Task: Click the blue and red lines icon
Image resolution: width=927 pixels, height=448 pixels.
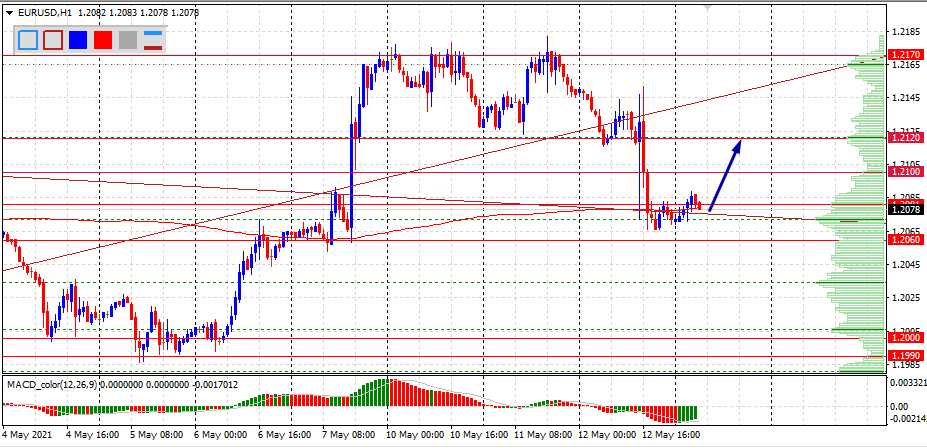Action: [x=153, y=40]
